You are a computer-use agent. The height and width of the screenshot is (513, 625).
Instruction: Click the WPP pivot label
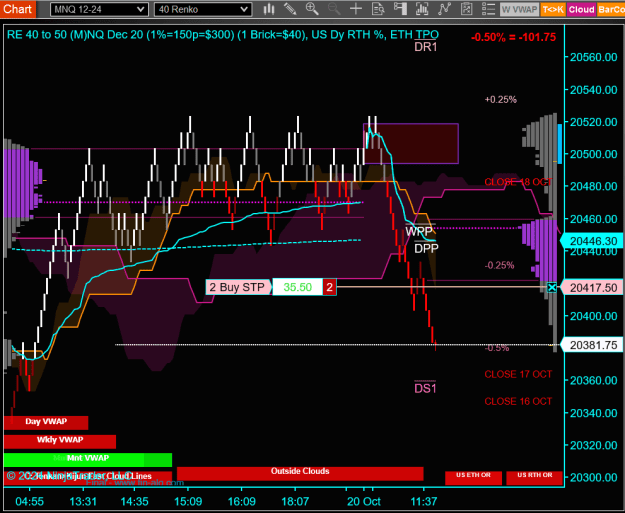(x=419, y=231)
